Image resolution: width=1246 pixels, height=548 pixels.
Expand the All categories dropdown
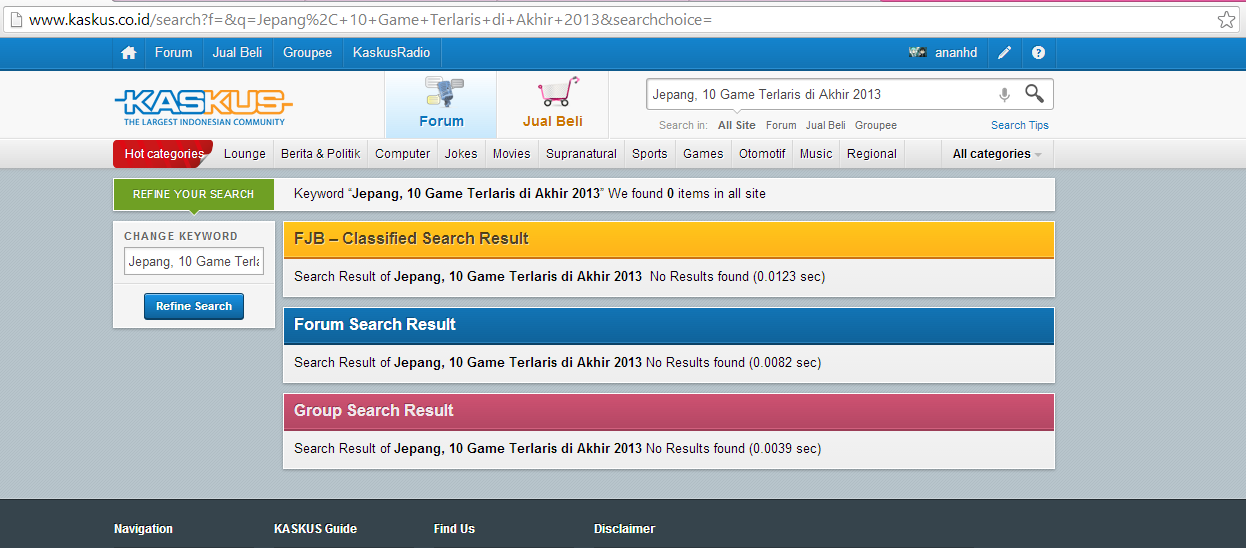[997, 154]
